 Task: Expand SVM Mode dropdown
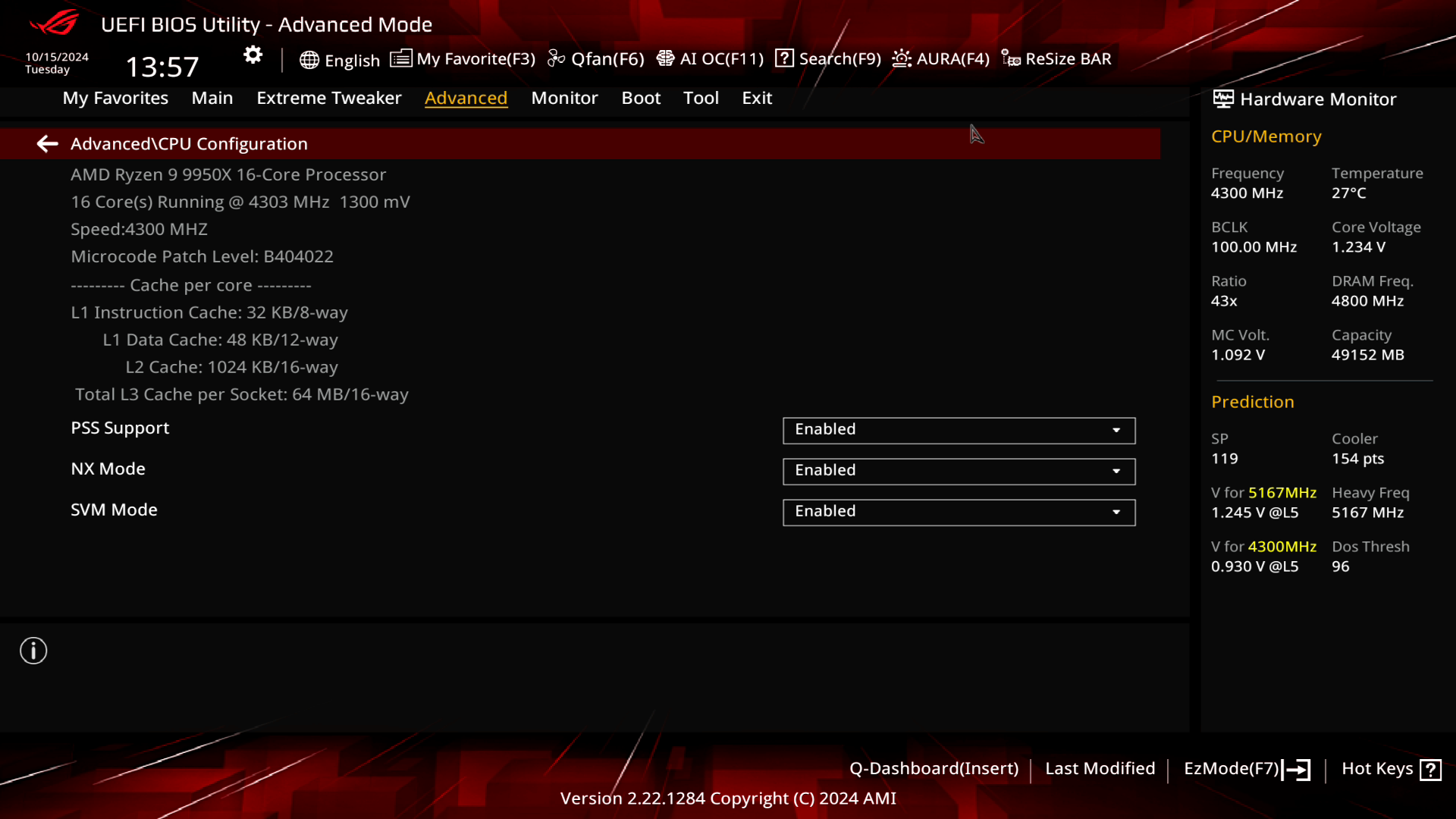1116,510
